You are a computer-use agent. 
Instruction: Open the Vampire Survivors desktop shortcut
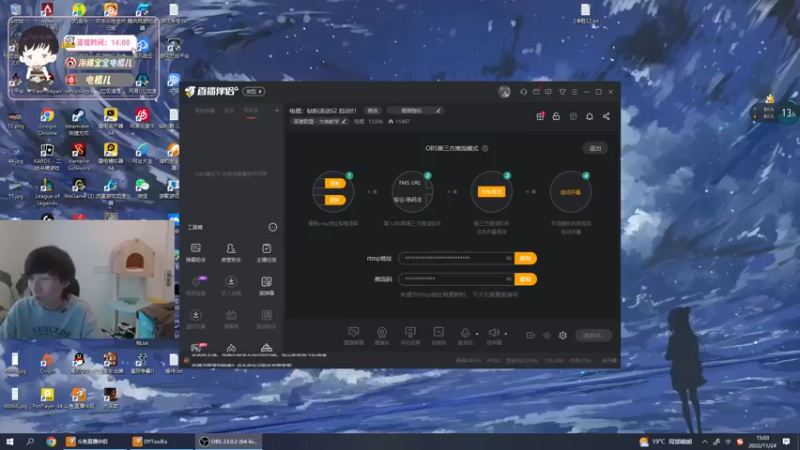[79, 157]
